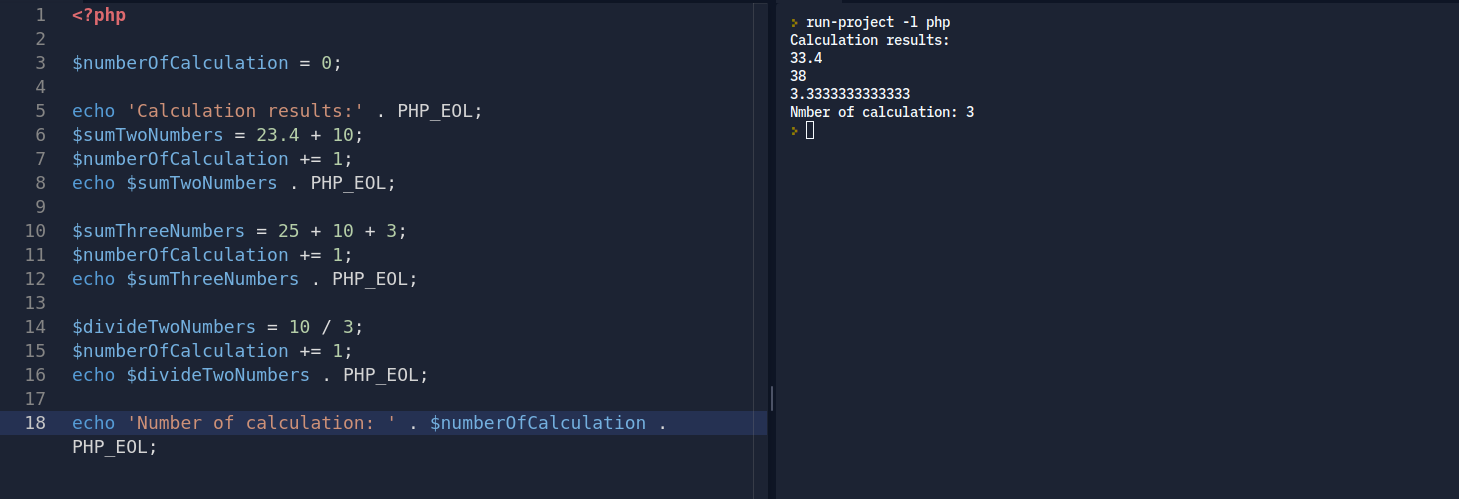Click line number 1 in the gutter
This screenshot has height=499, width=1459.
pyautogui.click(x=40, y=15)
